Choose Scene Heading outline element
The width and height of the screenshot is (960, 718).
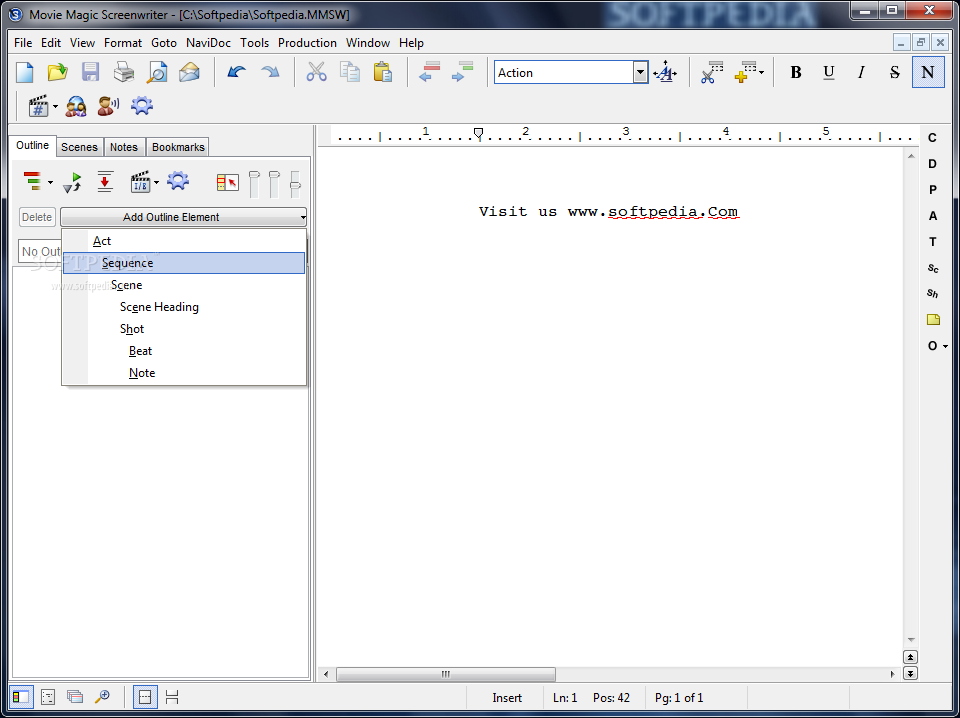tap(184, 307)
